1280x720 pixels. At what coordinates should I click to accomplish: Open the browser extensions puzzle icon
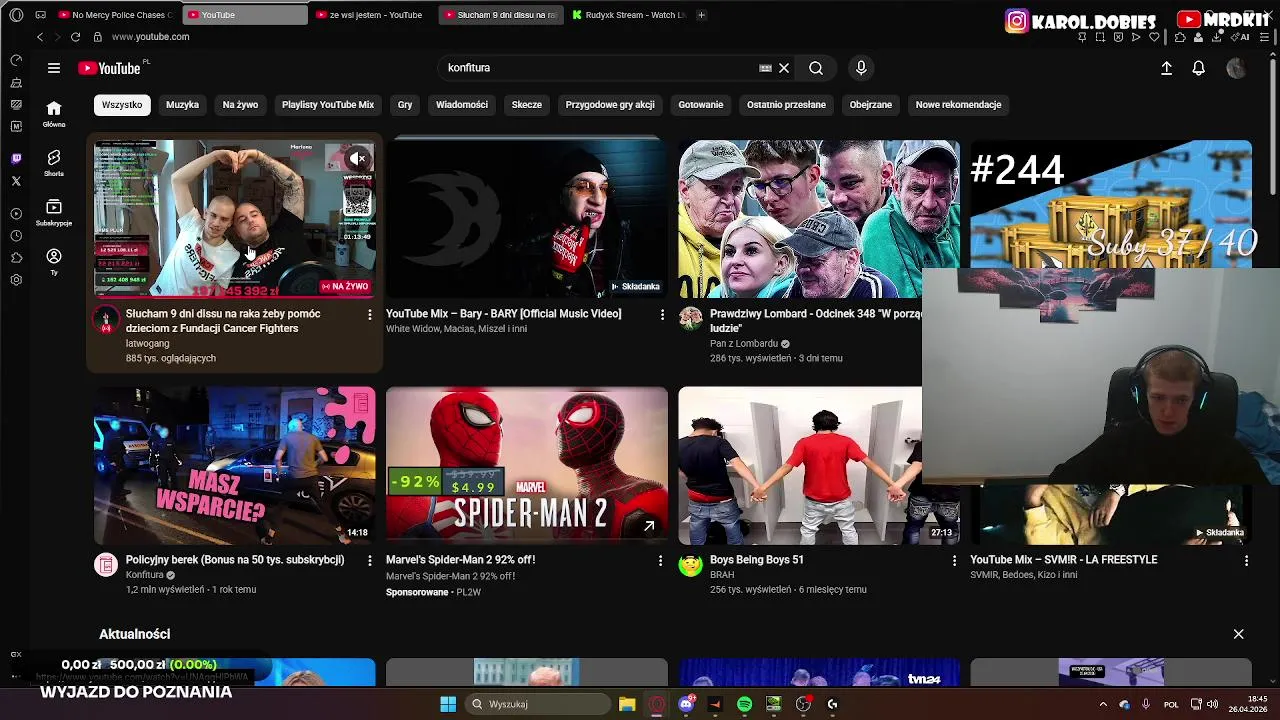click(1180, 37)
